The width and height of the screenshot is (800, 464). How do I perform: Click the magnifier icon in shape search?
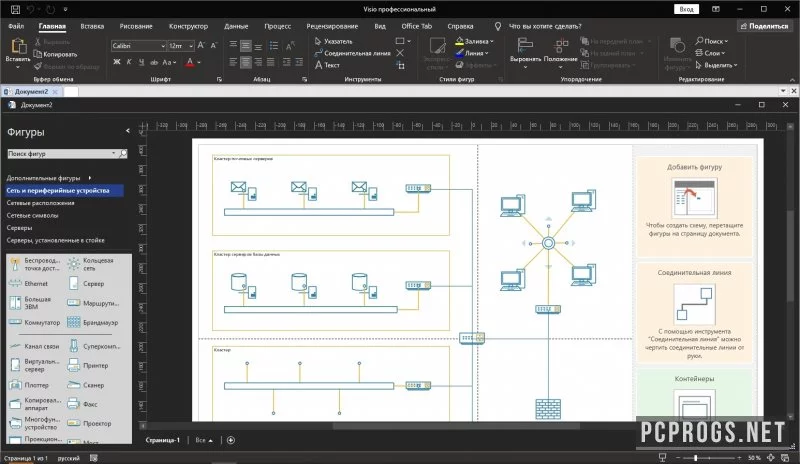(123, 154)
